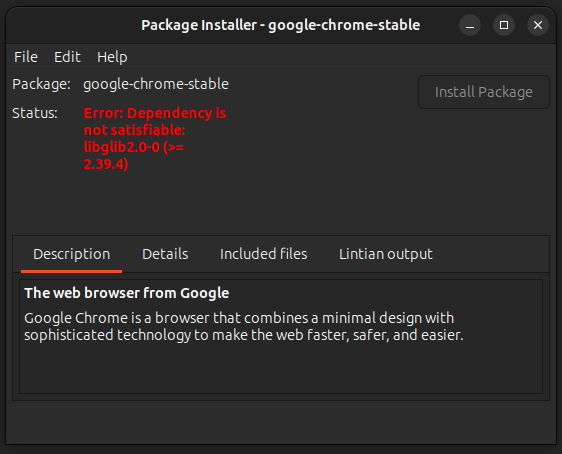Click the Google Chrome description paragraph
The height and width of the screenshot is (454, 562).
click(x=244, y=326)
